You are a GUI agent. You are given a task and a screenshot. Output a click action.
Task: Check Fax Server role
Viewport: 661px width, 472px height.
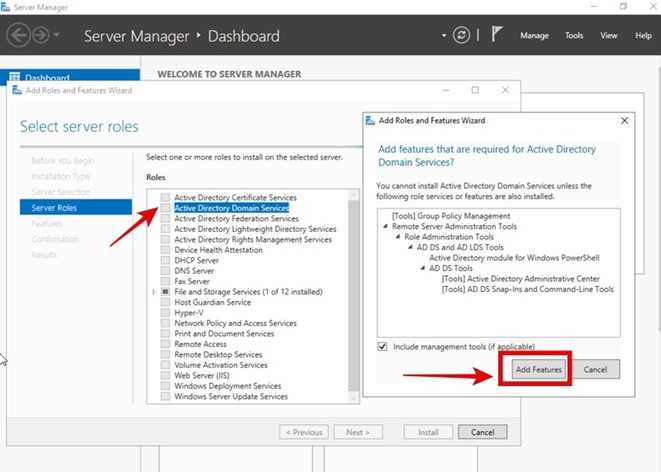coord(165,281)
